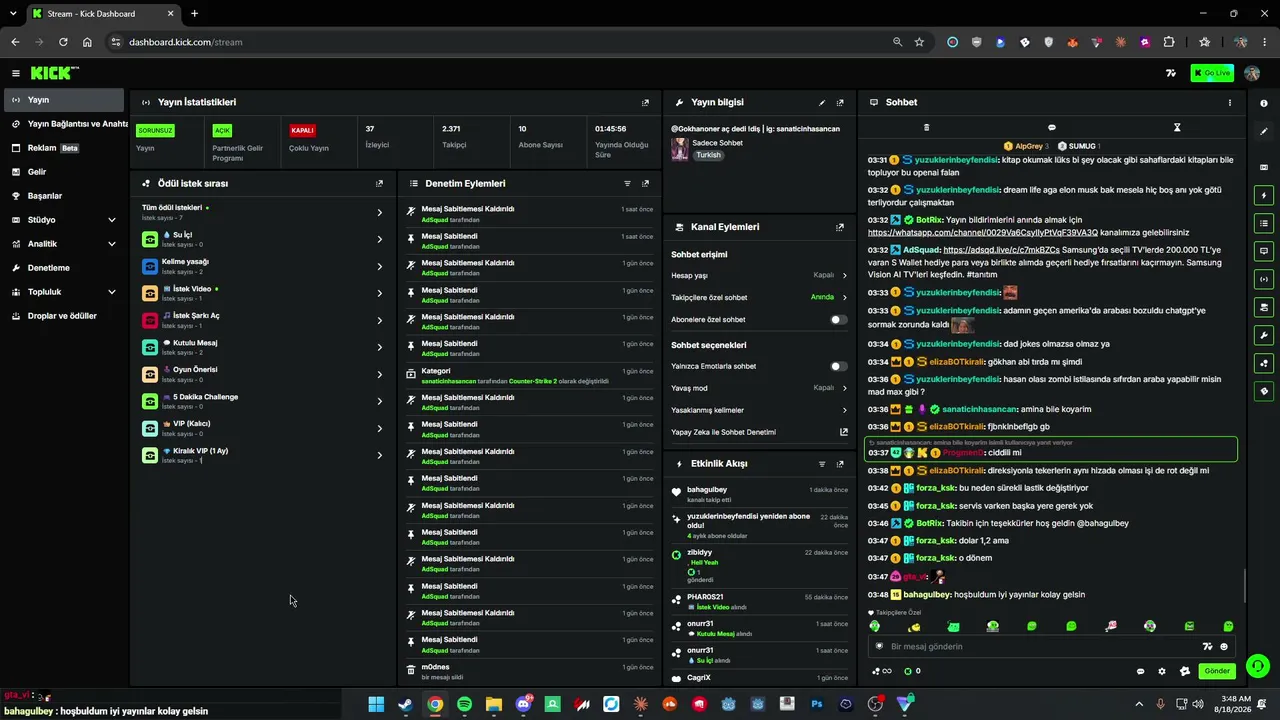Open Reklam Beta in the sidebar
Screen dimensions: 1280x720
[64, 148]
